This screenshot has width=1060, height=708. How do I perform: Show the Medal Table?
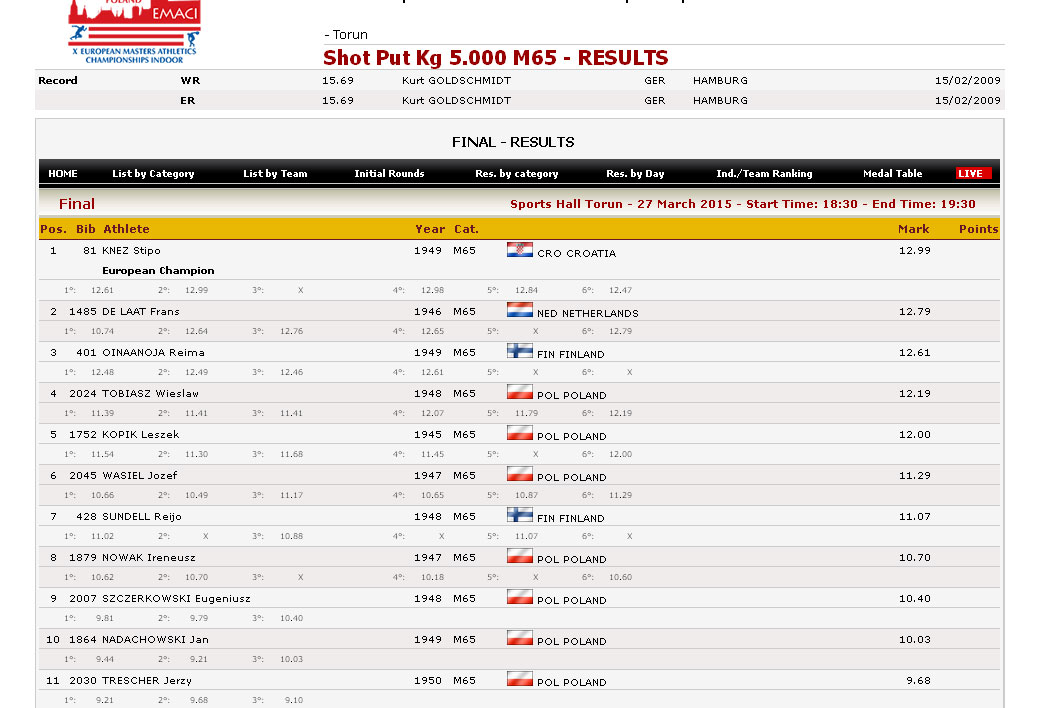tap(892, 174)
